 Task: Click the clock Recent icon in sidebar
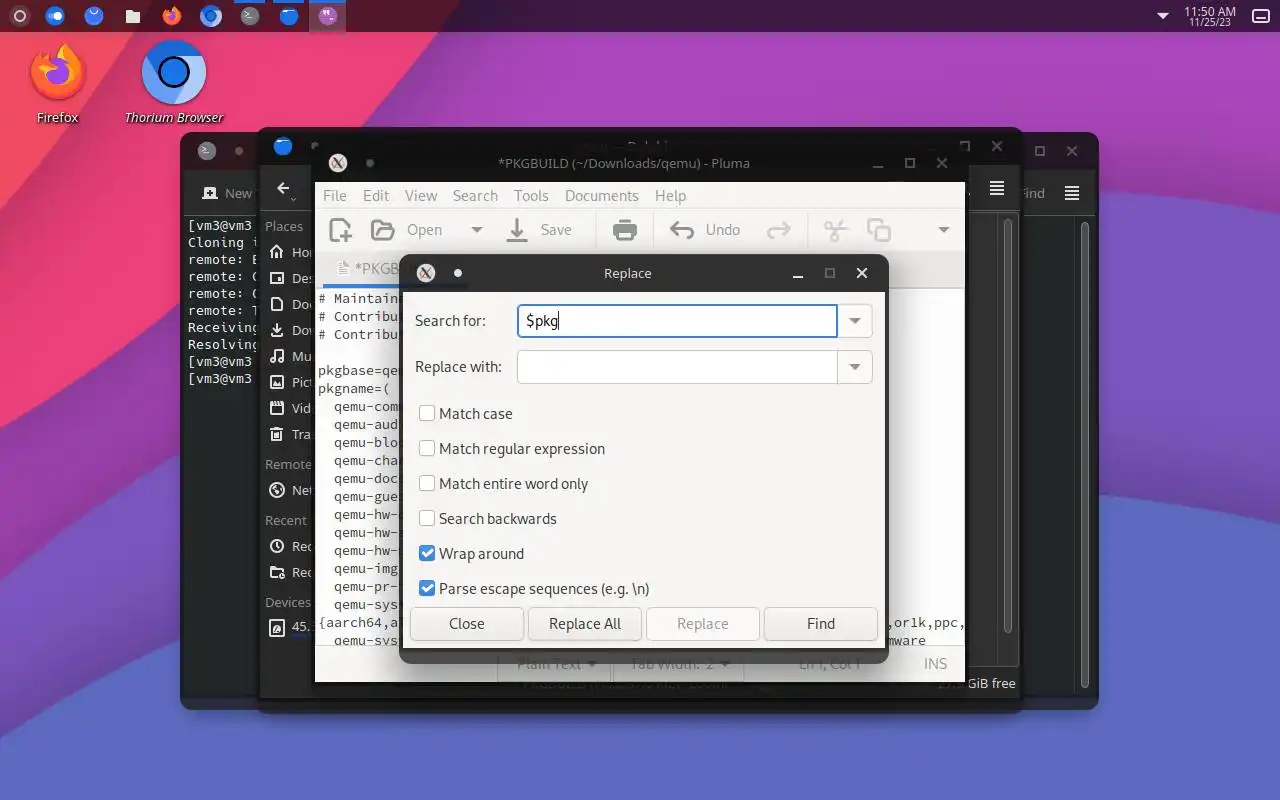click(x=277, y=546)
